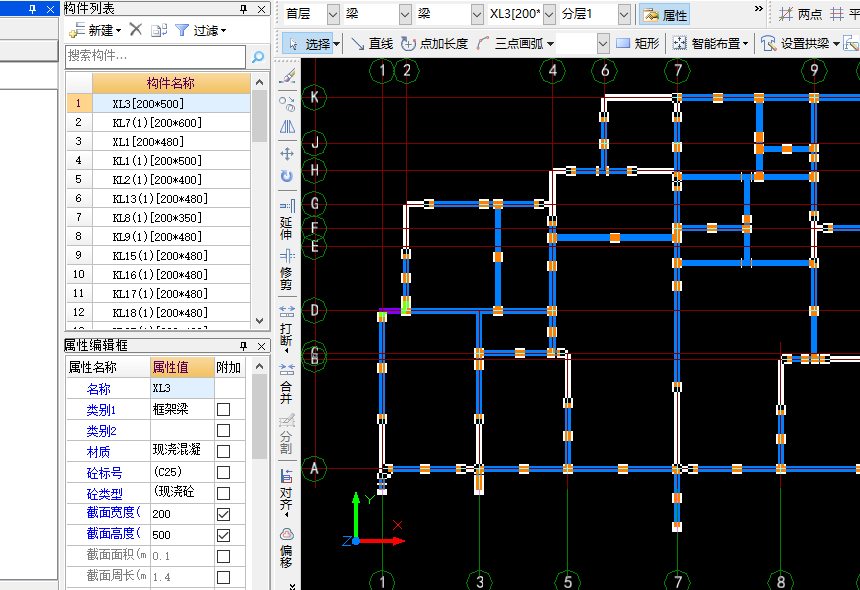Screen dimensions: 860x590
Task: Pin the 属性编辑框 panel
Action: pyautogui.click(x=244, y=345)
